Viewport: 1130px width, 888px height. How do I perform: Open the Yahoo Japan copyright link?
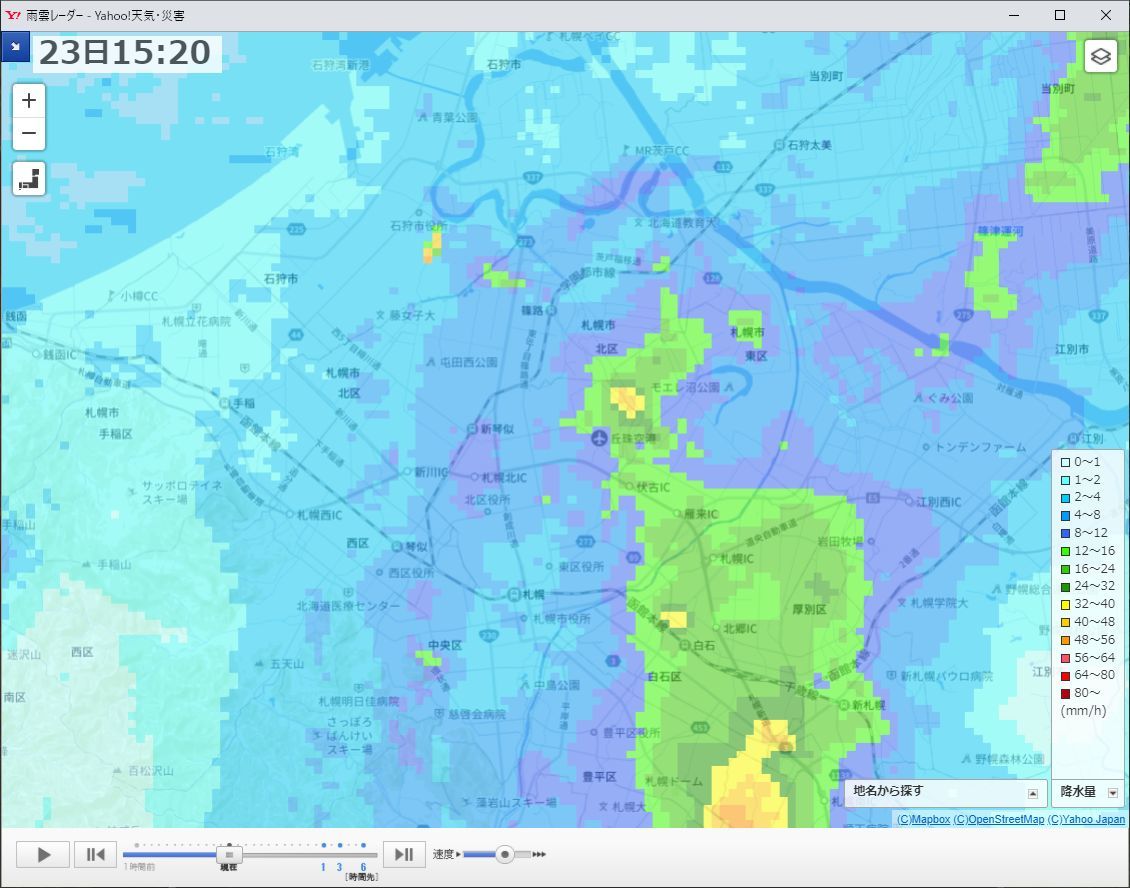coord(1086,820)
